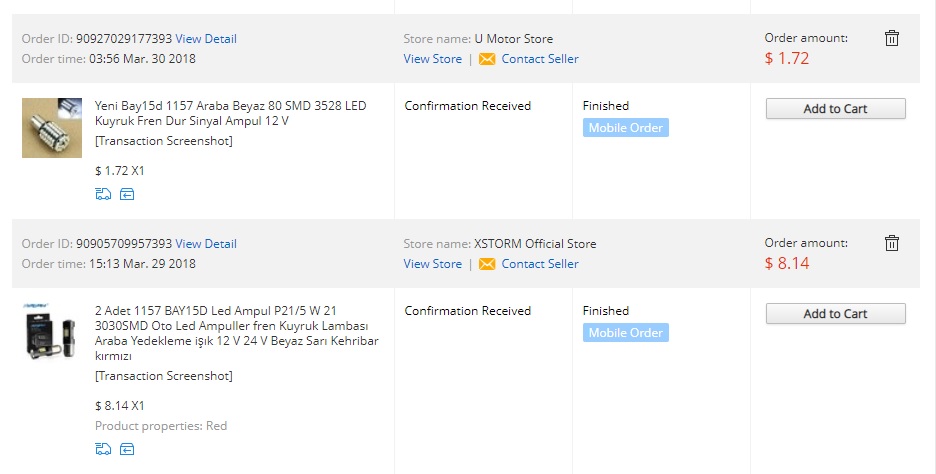Open return/refund icon under $8.14 item

tap(127, 449)
